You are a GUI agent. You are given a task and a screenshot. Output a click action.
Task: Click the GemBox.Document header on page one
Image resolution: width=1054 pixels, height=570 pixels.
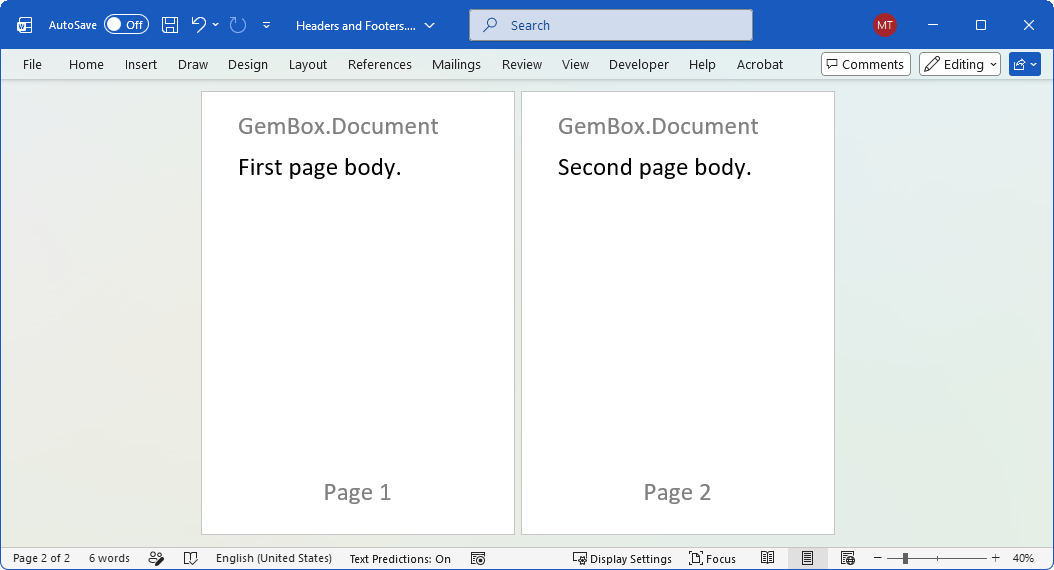[x=338, y=126]
